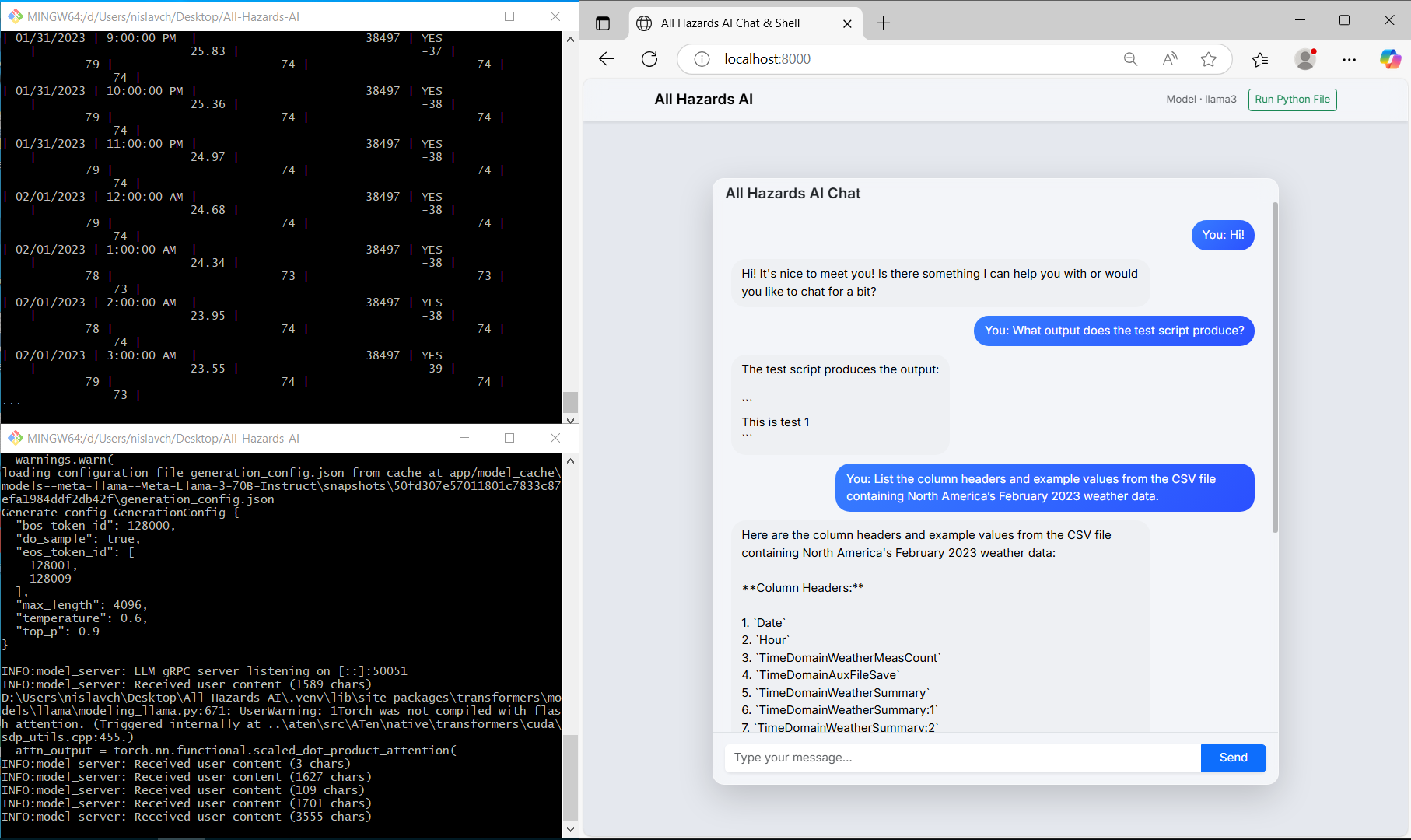Screen dimensions: 1411x840
Task: Click the top terminal scroll-up arrow
Action: [570, 39]
